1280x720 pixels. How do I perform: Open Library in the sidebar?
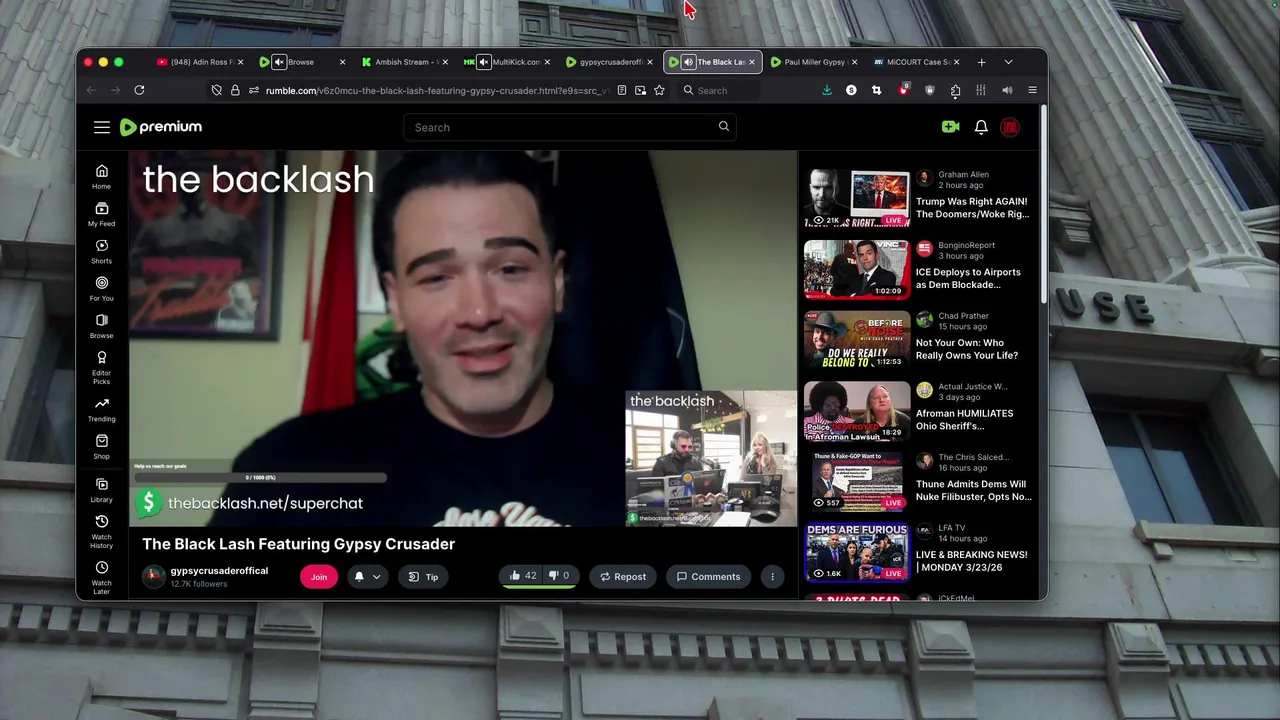coord(101,490)
